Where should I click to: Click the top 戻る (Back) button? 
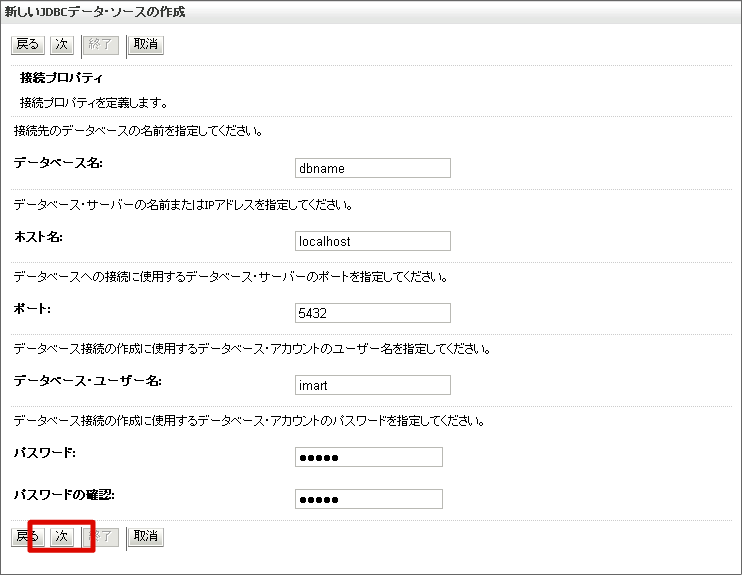coord(27,45)
